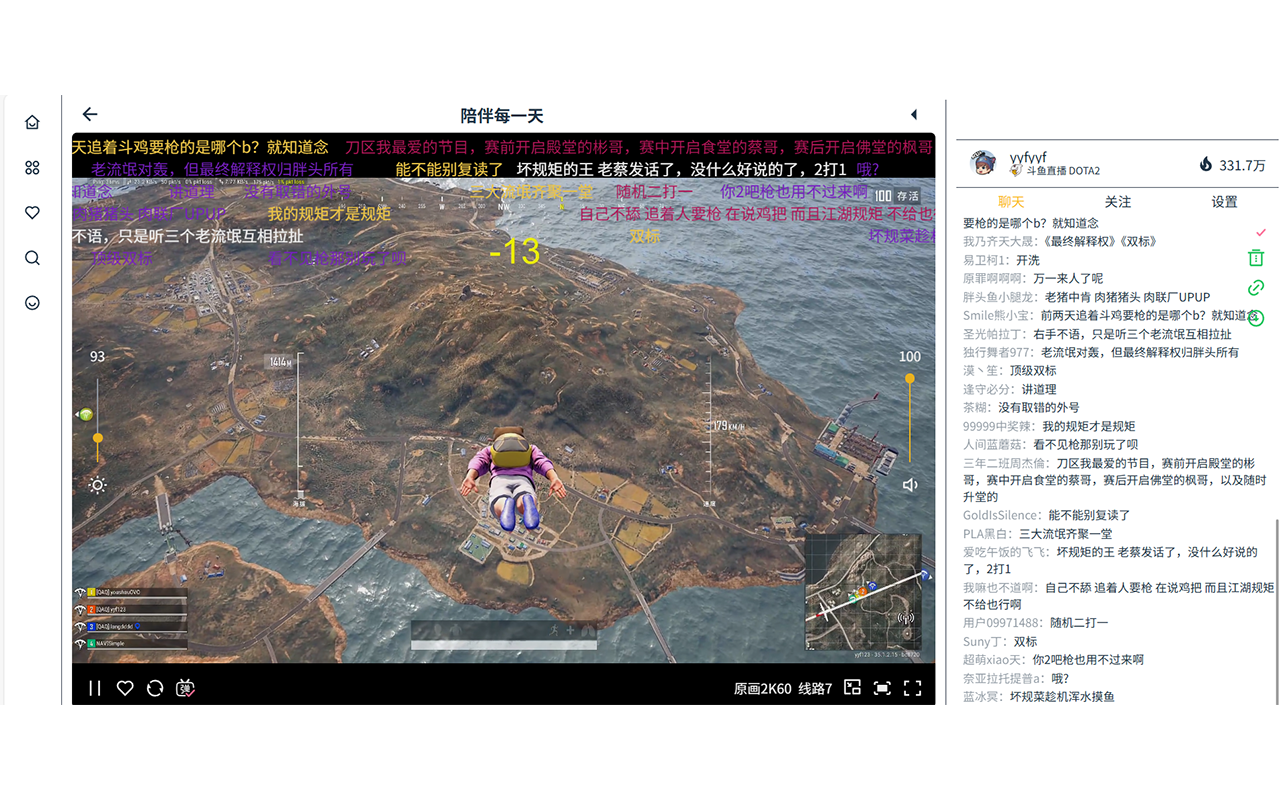Adjust the volume slider at 100

[909, 420]
